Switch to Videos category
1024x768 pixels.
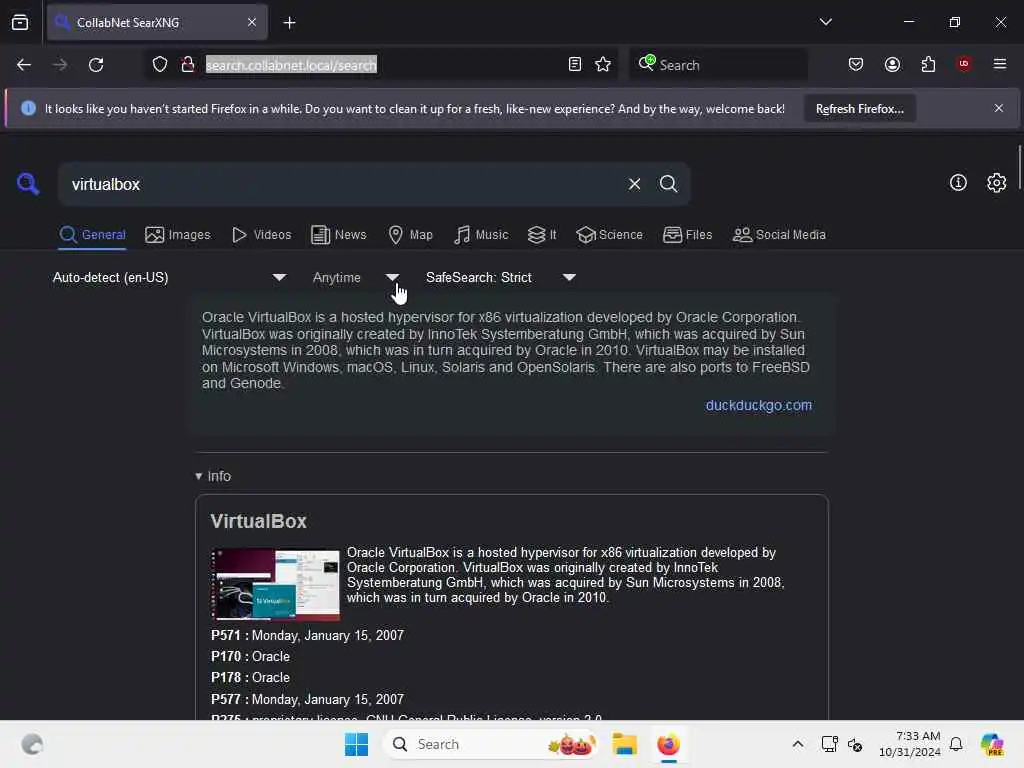(261, 234)
